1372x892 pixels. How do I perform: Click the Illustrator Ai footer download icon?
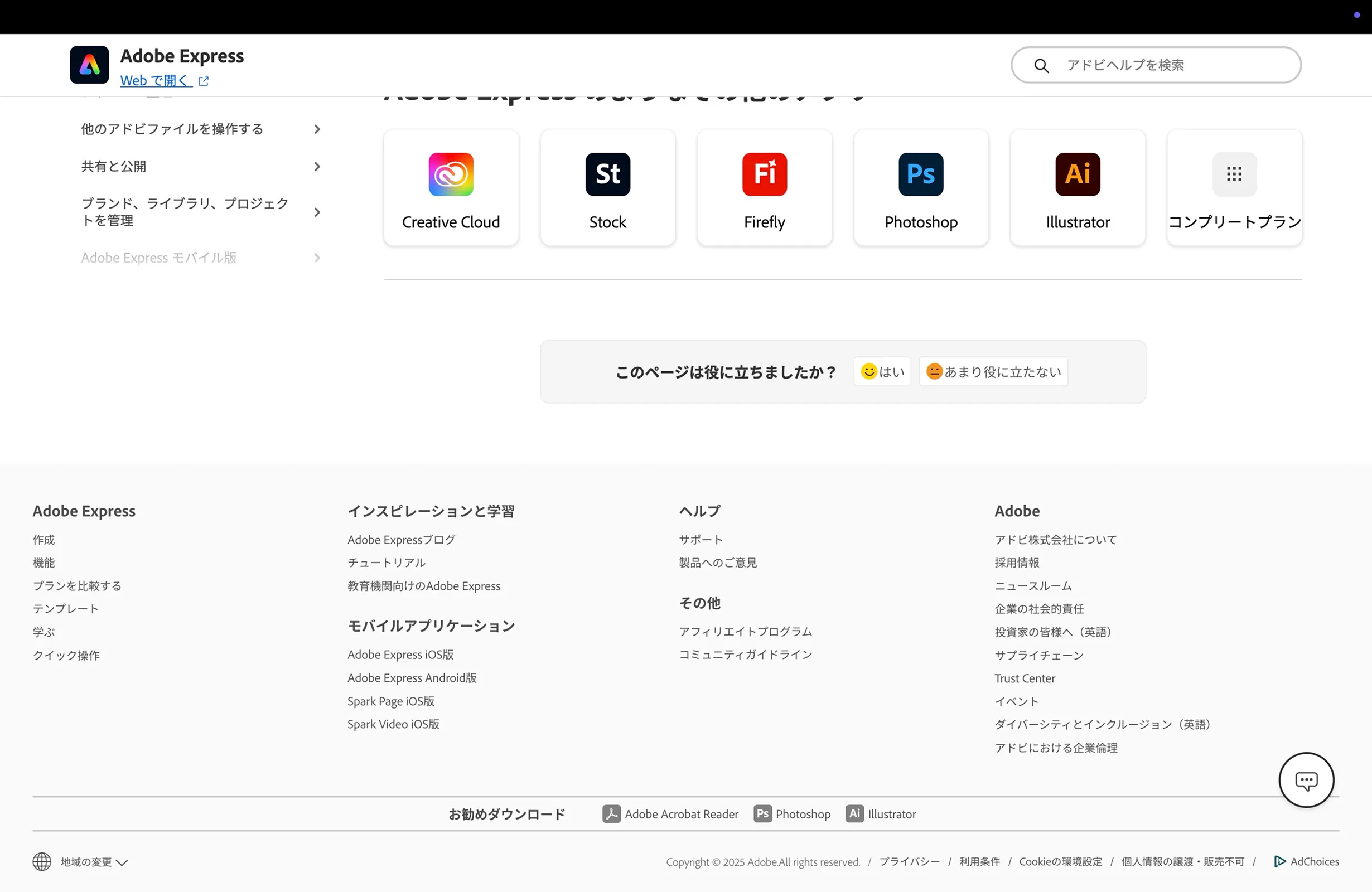(x=854, y=813)
